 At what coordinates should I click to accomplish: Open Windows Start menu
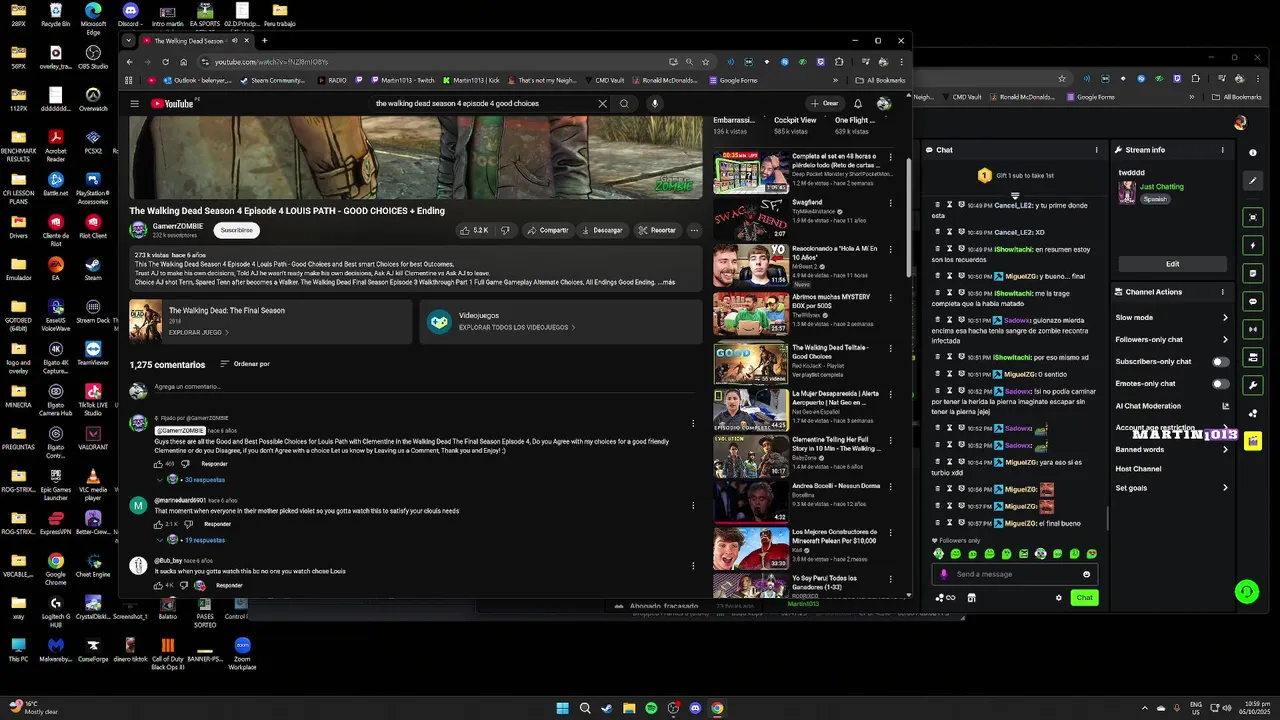tap(563, 708)
